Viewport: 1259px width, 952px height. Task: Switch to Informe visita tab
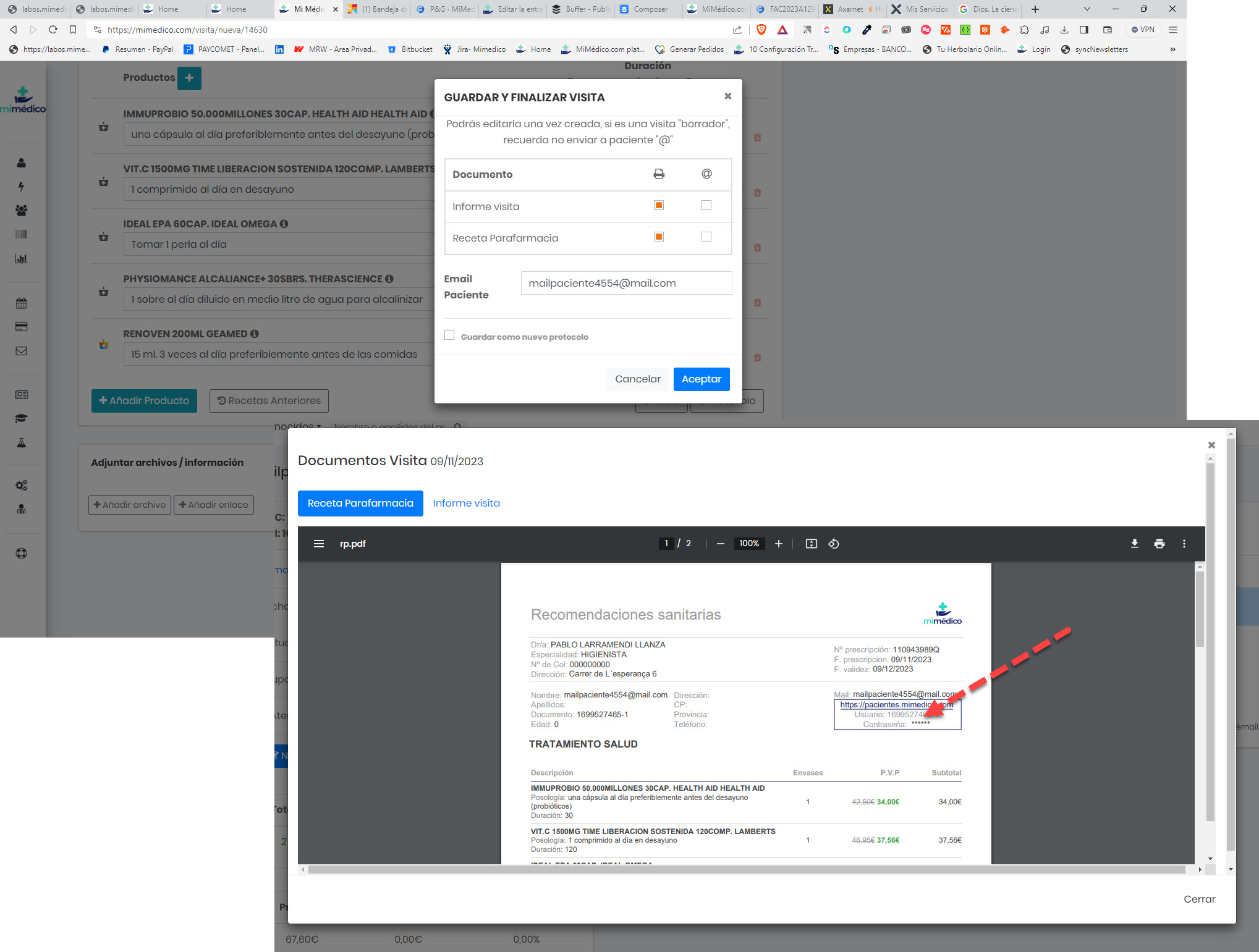pos(466,503)
